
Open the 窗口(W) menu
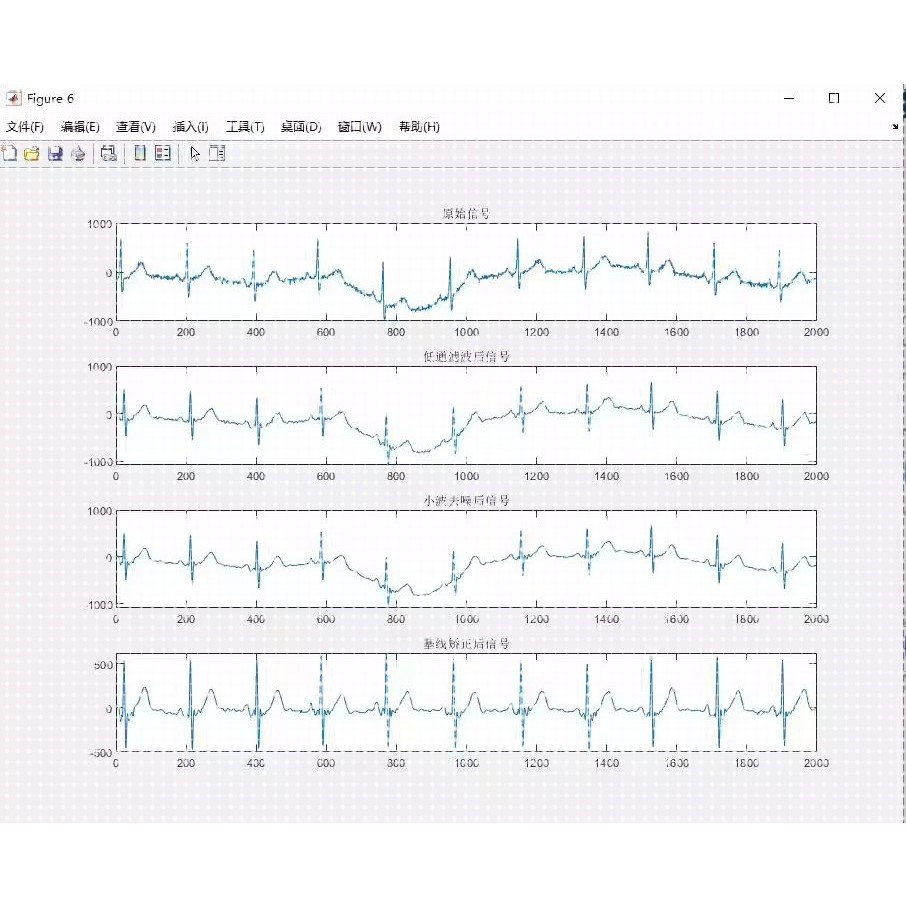[x=359, y=127]
